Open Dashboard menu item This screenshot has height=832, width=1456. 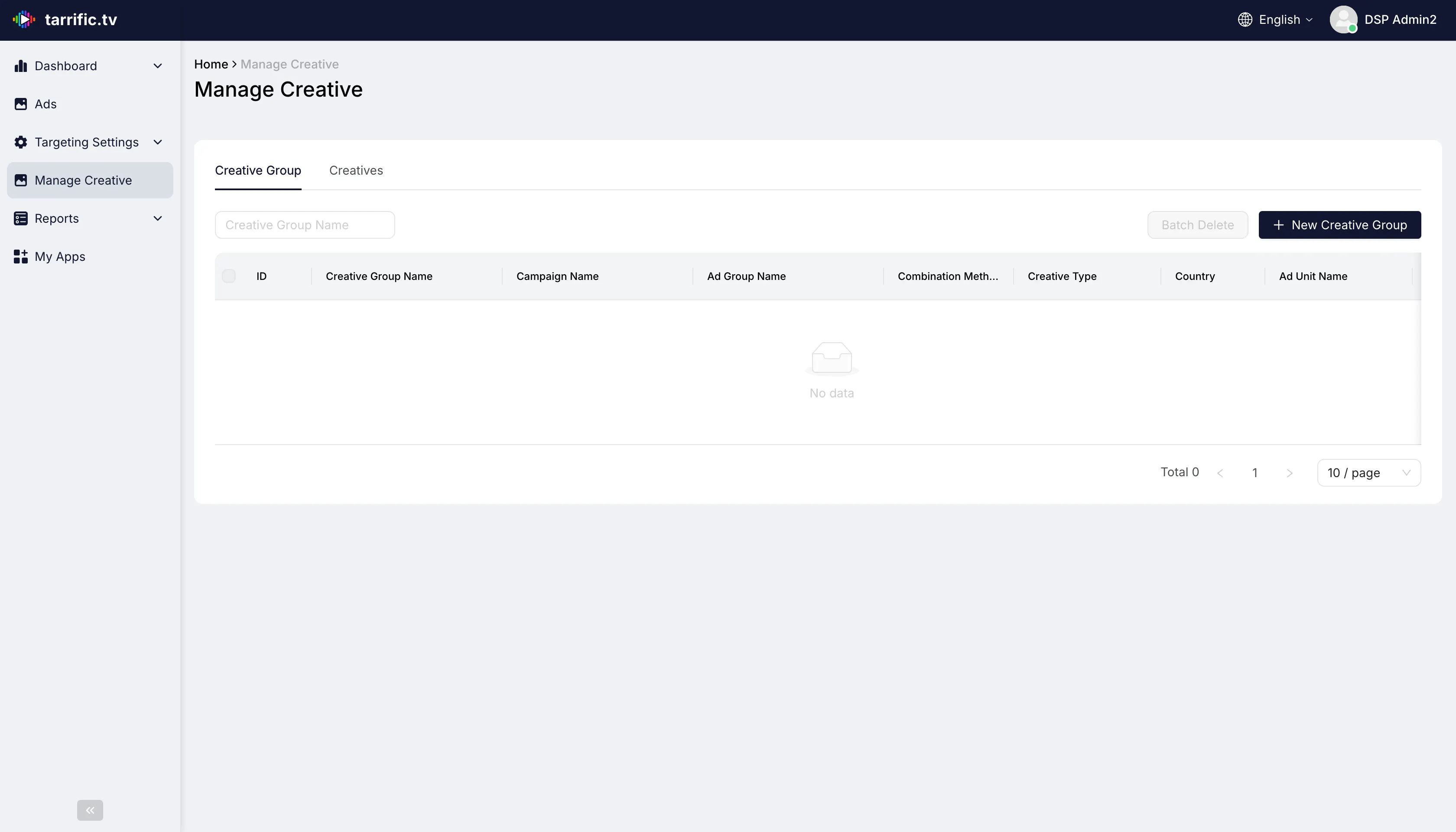pos(90,66)
